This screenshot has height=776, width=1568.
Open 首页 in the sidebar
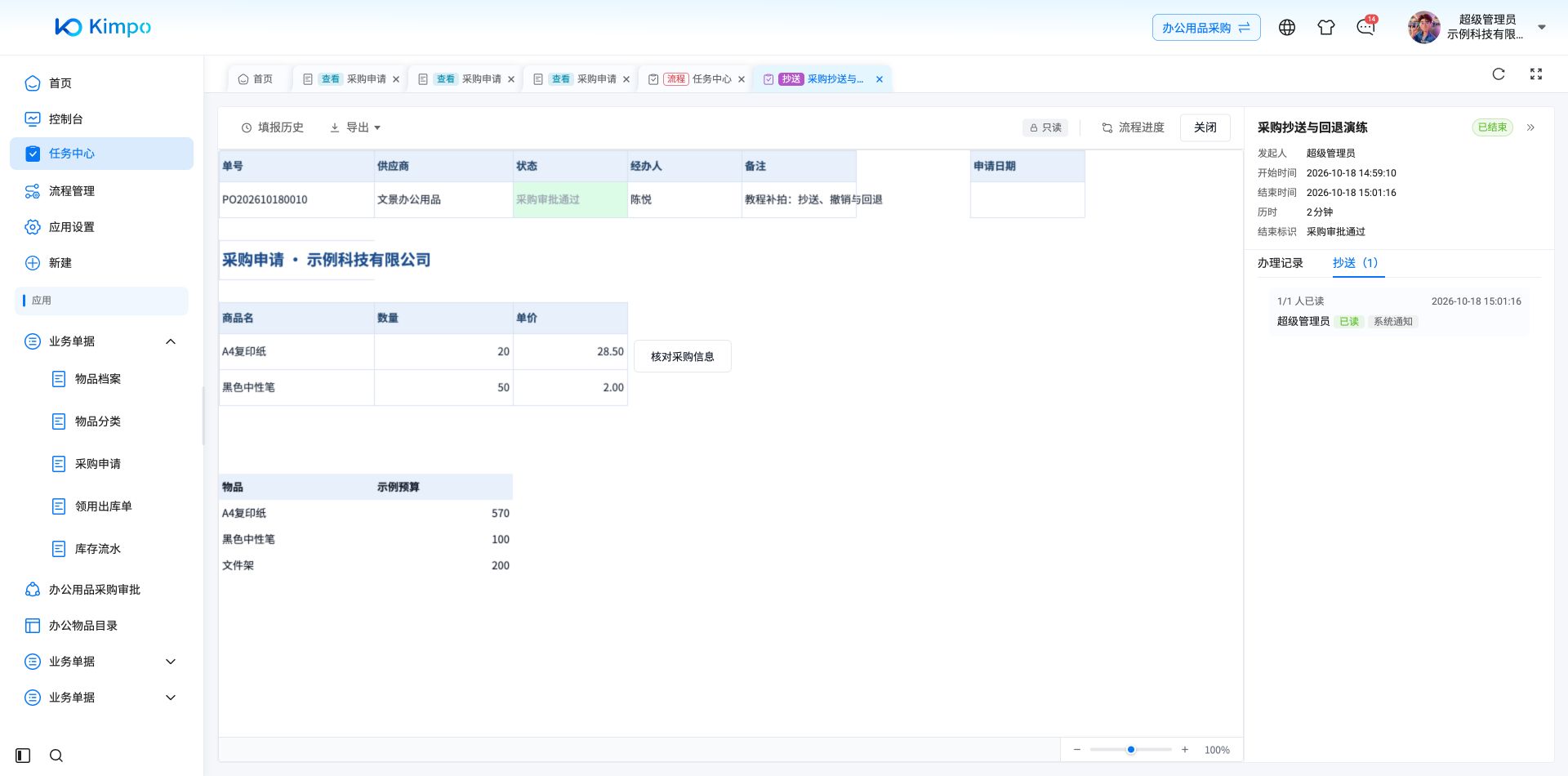coord(101,83)
